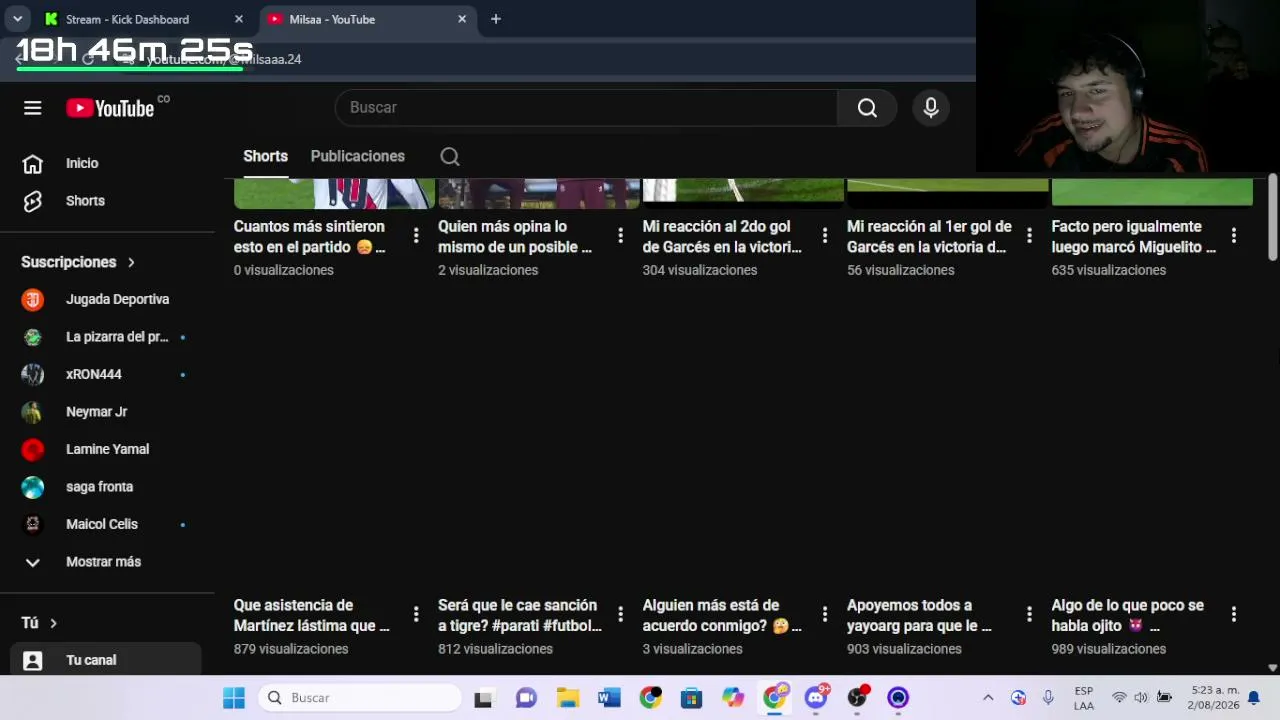The height and width of the screenshot is (720, 1280).
Task: Show hidden system tray icons
Action: point(988,698)
